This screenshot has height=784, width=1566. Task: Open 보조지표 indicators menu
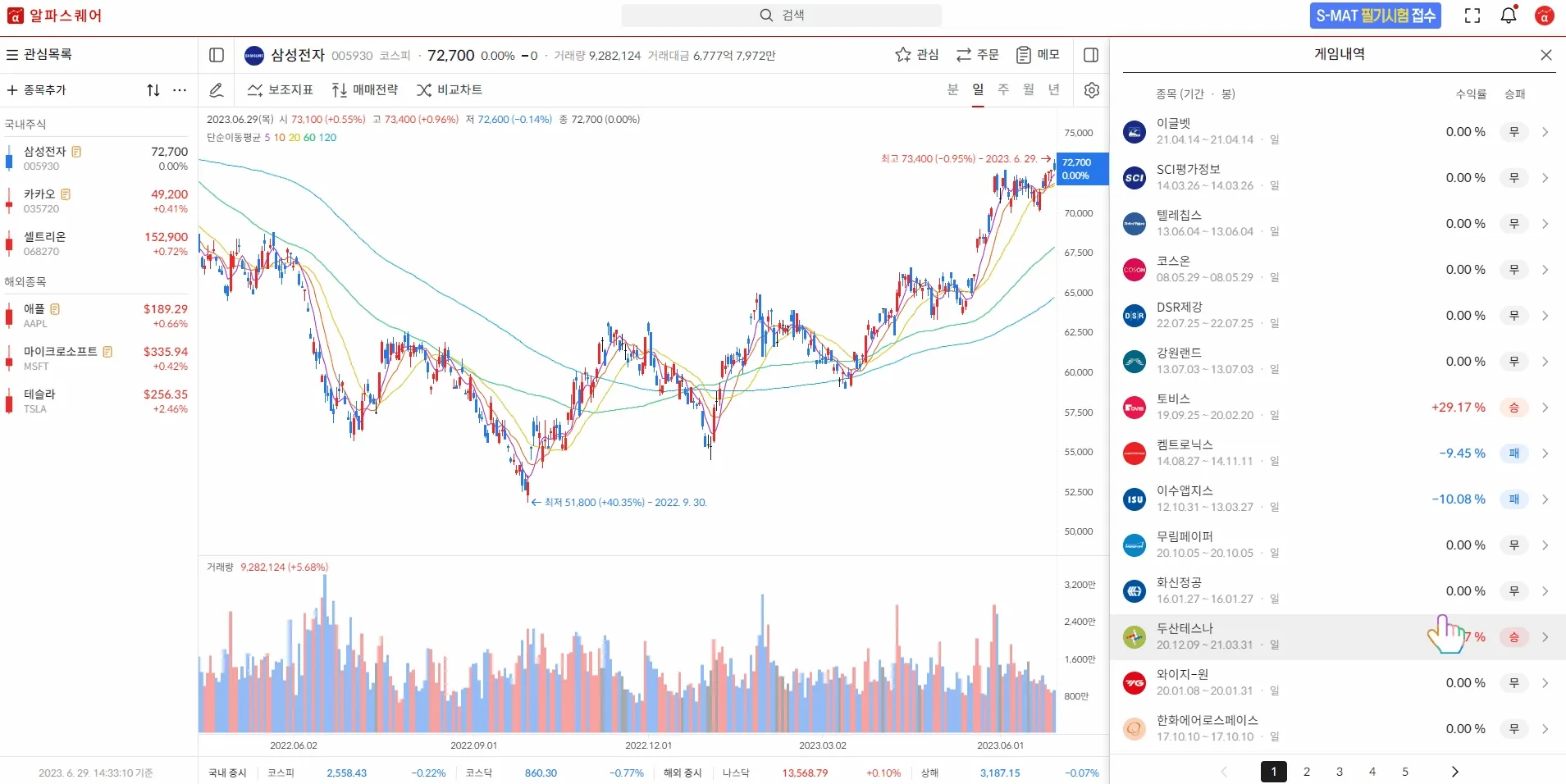click(x=281, y=90)
